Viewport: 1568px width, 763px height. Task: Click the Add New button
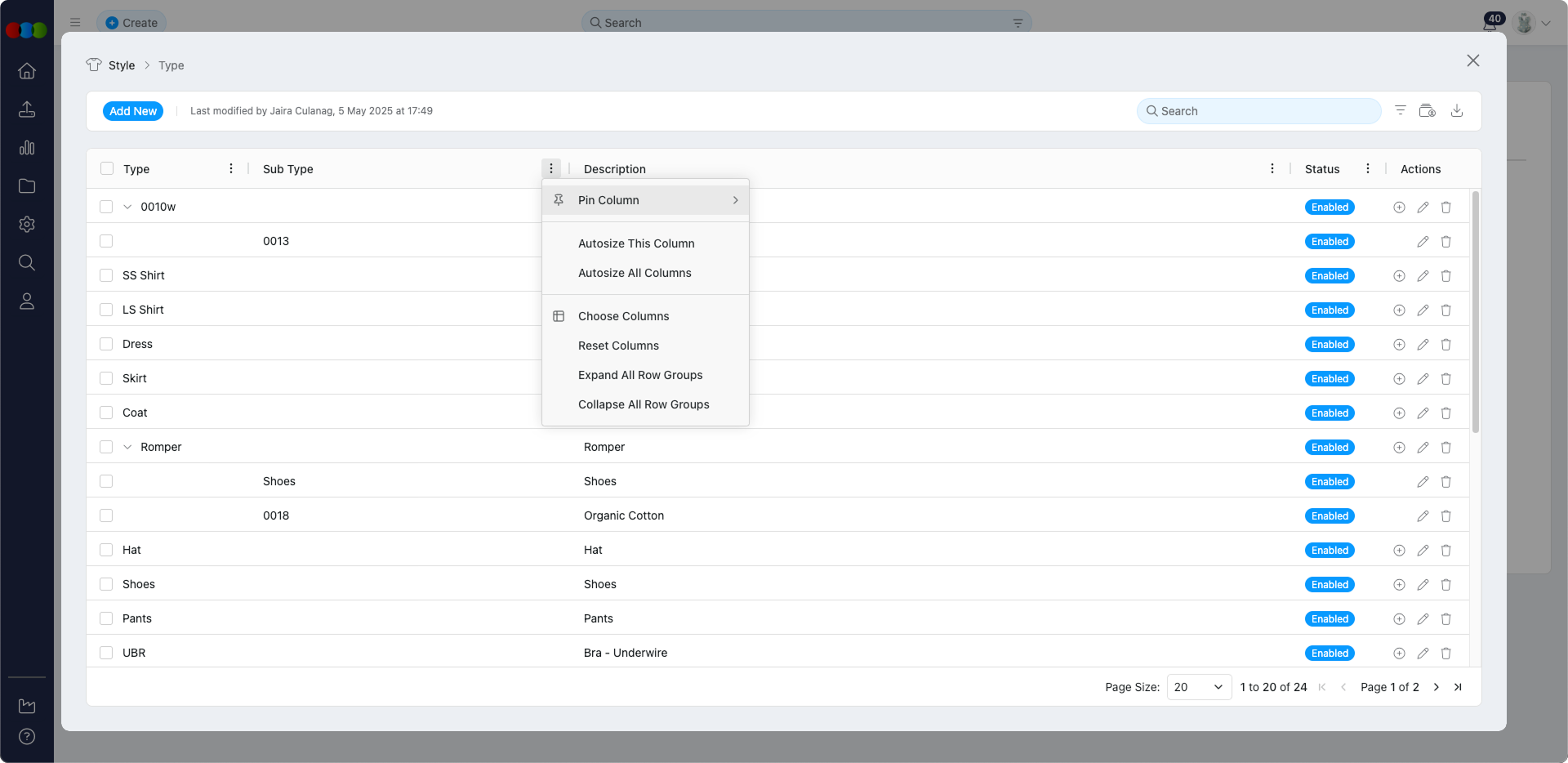tap(132, 111)
